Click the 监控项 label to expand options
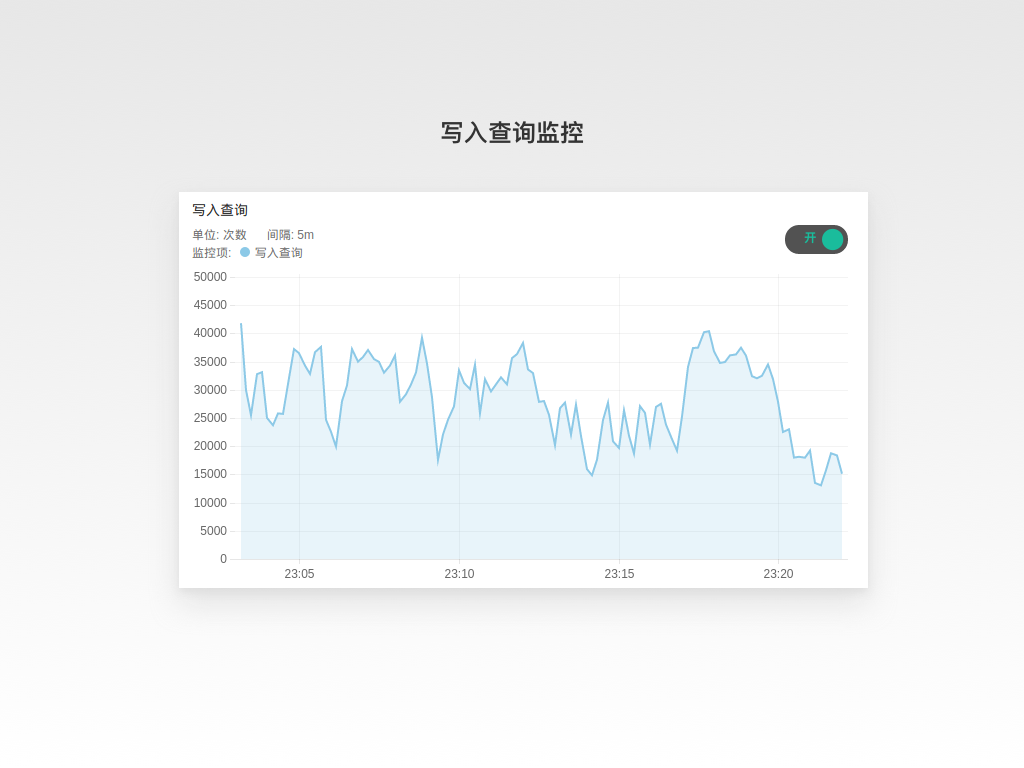 click(210, 252)
